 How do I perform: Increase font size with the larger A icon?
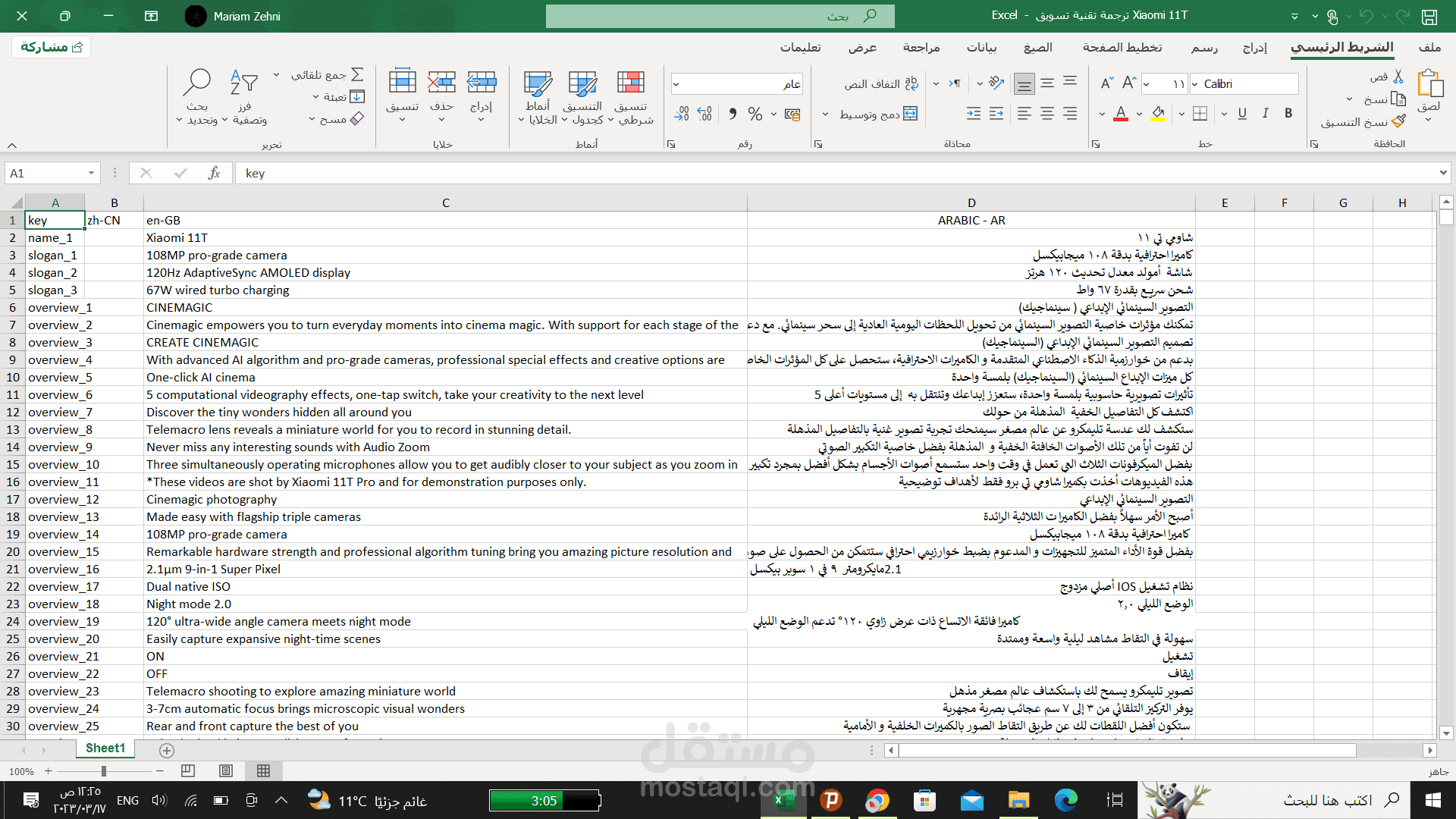(x=1129, y=83)
